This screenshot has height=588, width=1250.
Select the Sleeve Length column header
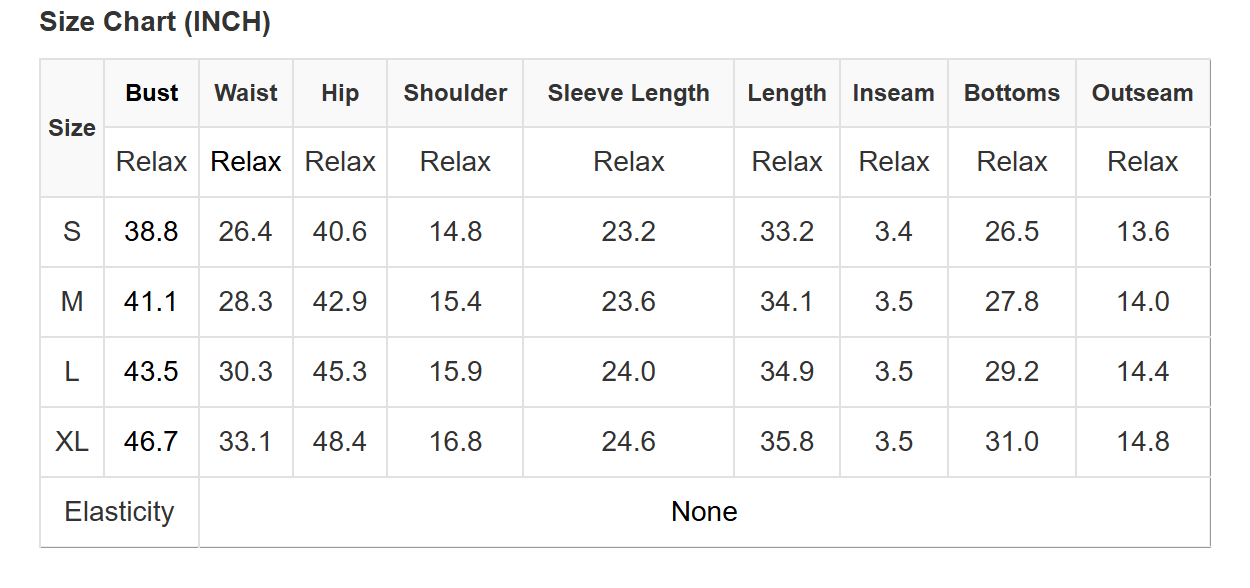point(628,93)
